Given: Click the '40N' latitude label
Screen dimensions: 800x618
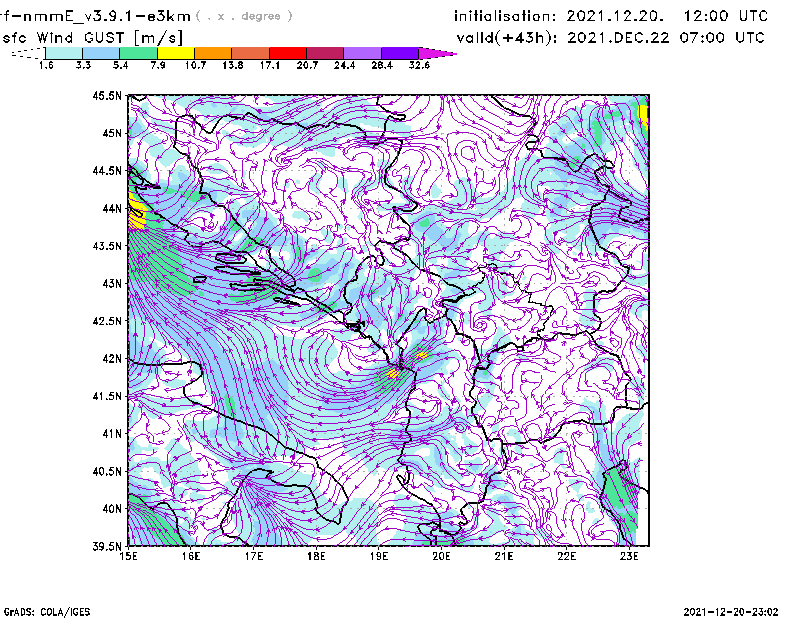Looking at the screenshot, I should [x=112, y=508].
